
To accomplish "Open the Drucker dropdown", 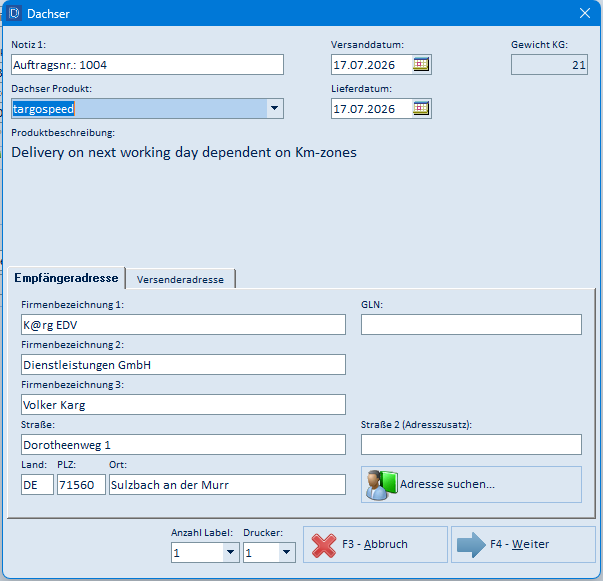I will [287, 553].
